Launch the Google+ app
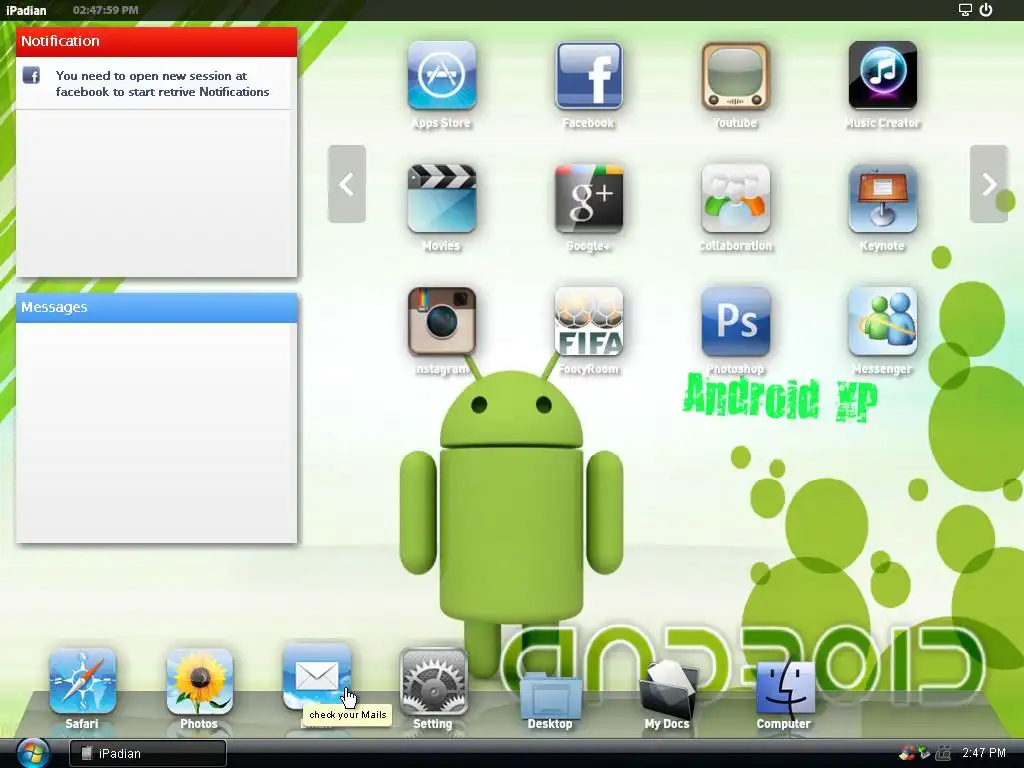This screenshot has height=768, width=1024. point(588,199)
